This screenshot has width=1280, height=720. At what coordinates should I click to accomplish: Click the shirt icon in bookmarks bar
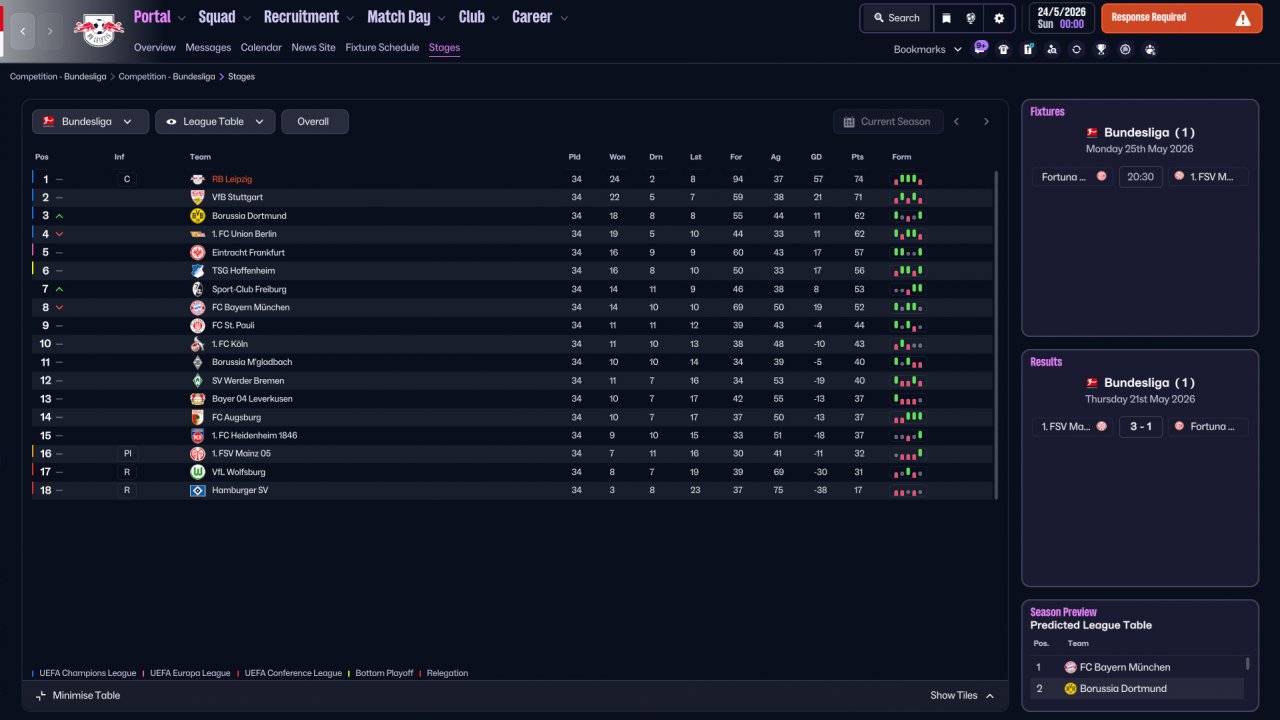tap(1003, 49)
